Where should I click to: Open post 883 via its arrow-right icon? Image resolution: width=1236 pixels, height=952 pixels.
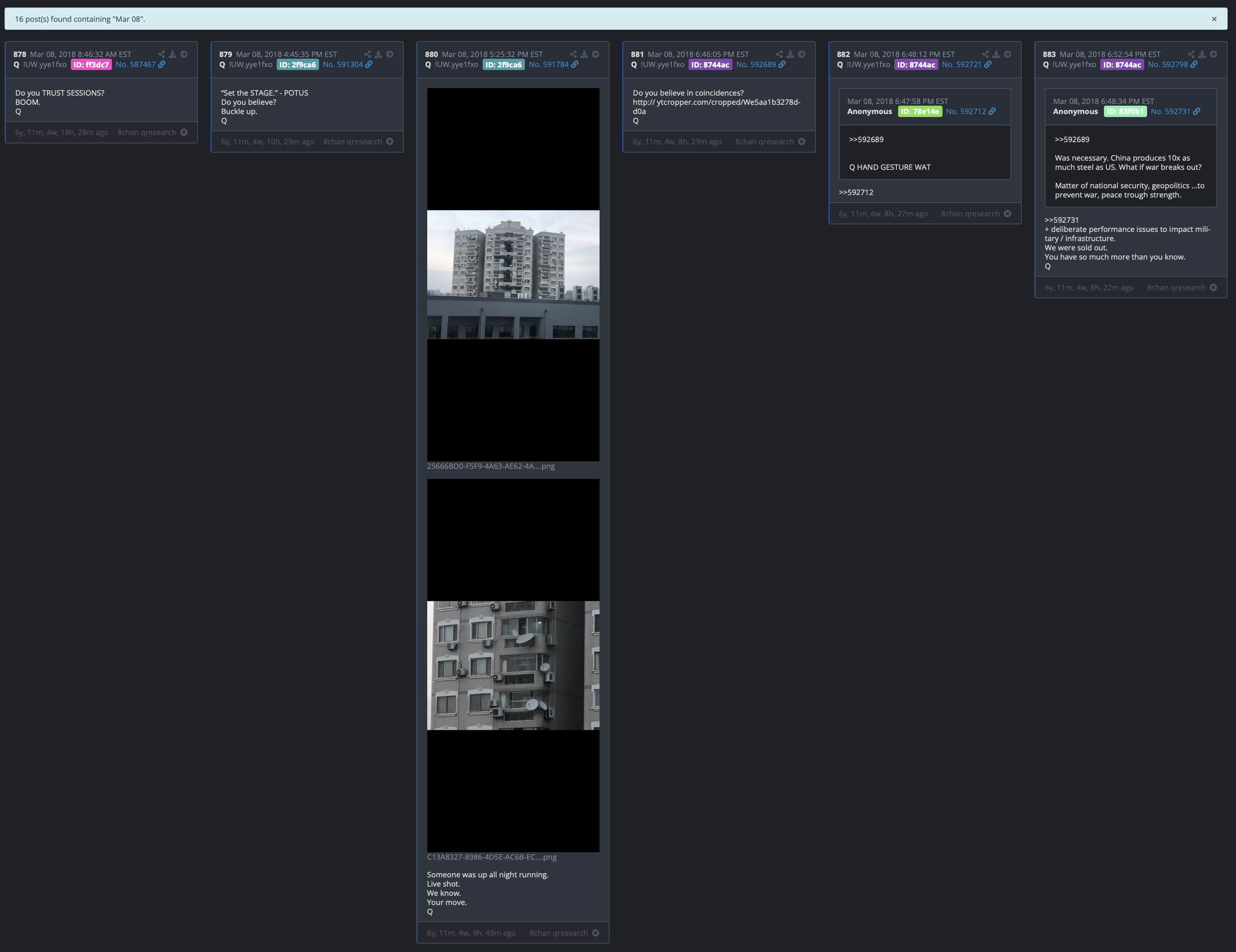[1214, 55]
